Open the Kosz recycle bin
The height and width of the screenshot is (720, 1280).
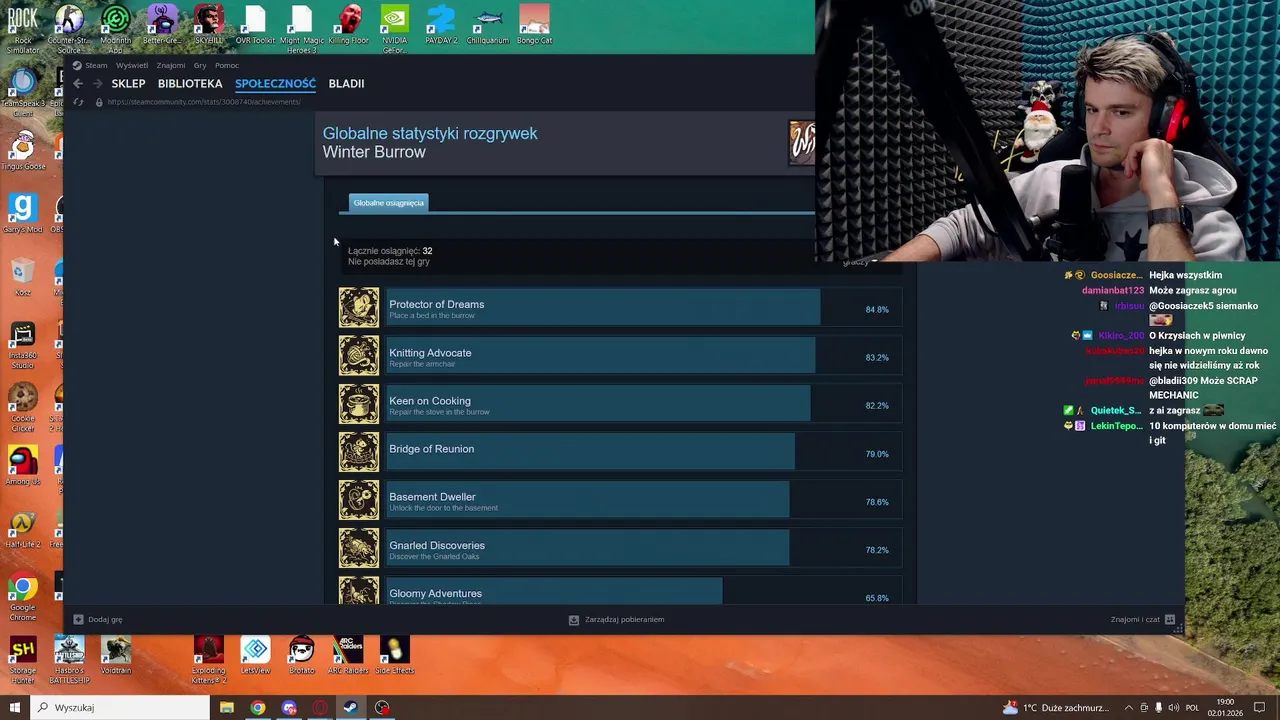(22, 277)
